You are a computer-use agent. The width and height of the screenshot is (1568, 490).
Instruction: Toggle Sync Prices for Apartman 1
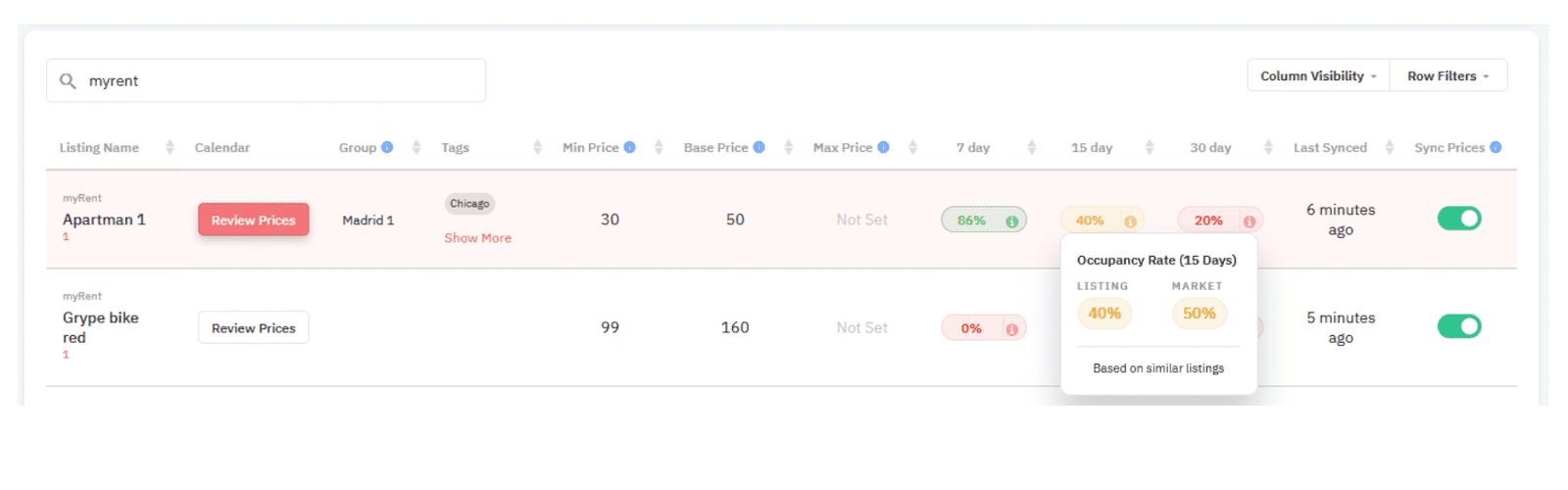1459,219
